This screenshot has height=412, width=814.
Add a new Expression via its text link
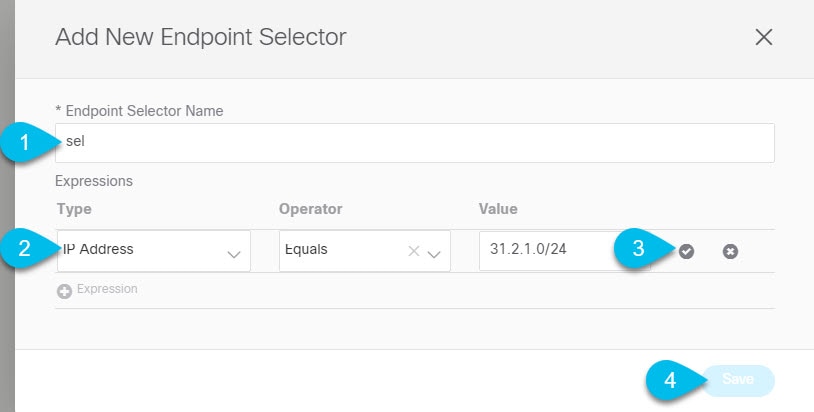[x=107, y=289]
